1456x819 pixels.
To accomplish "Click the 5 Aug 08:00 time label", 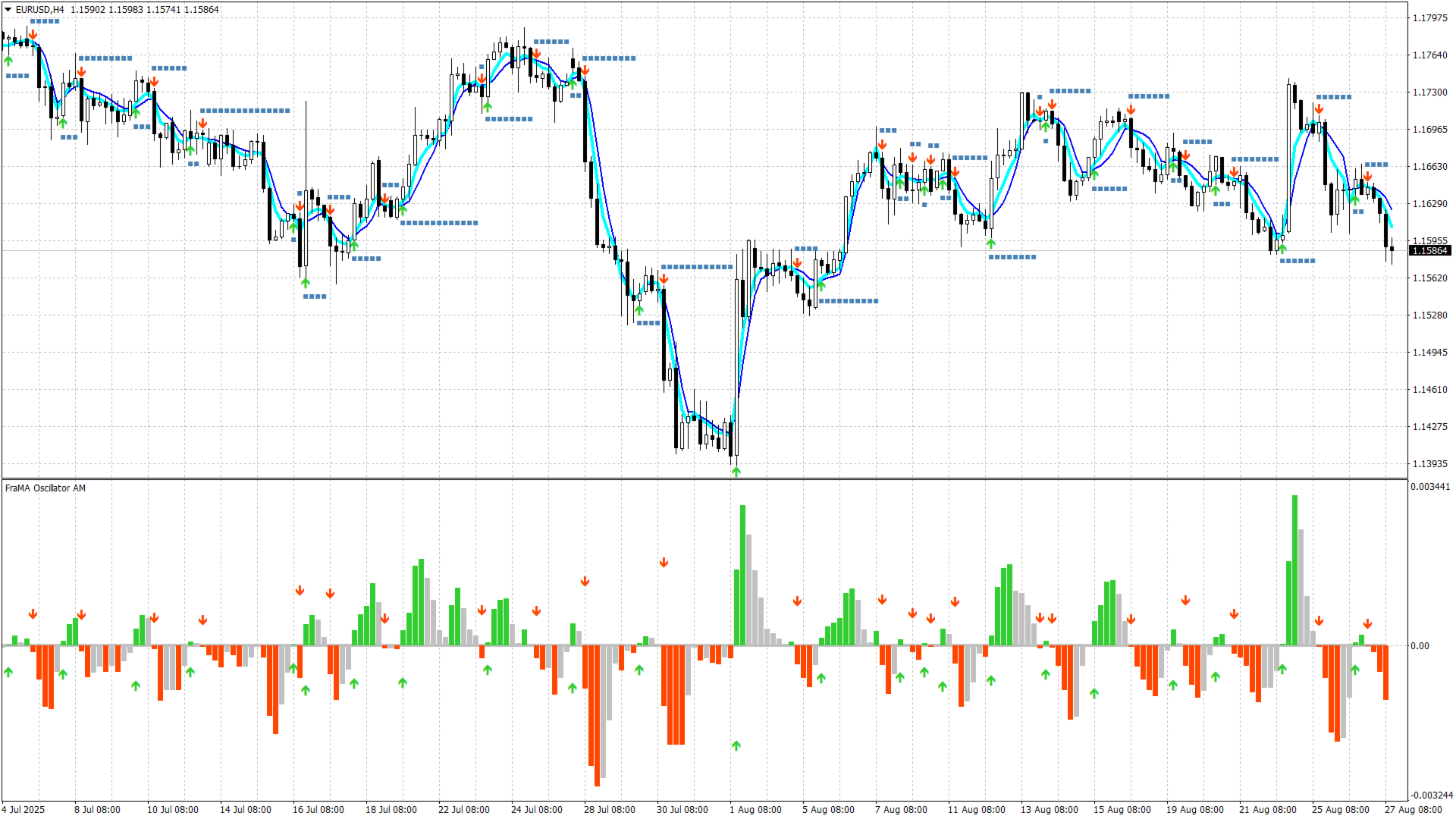I will pos(828,810).
